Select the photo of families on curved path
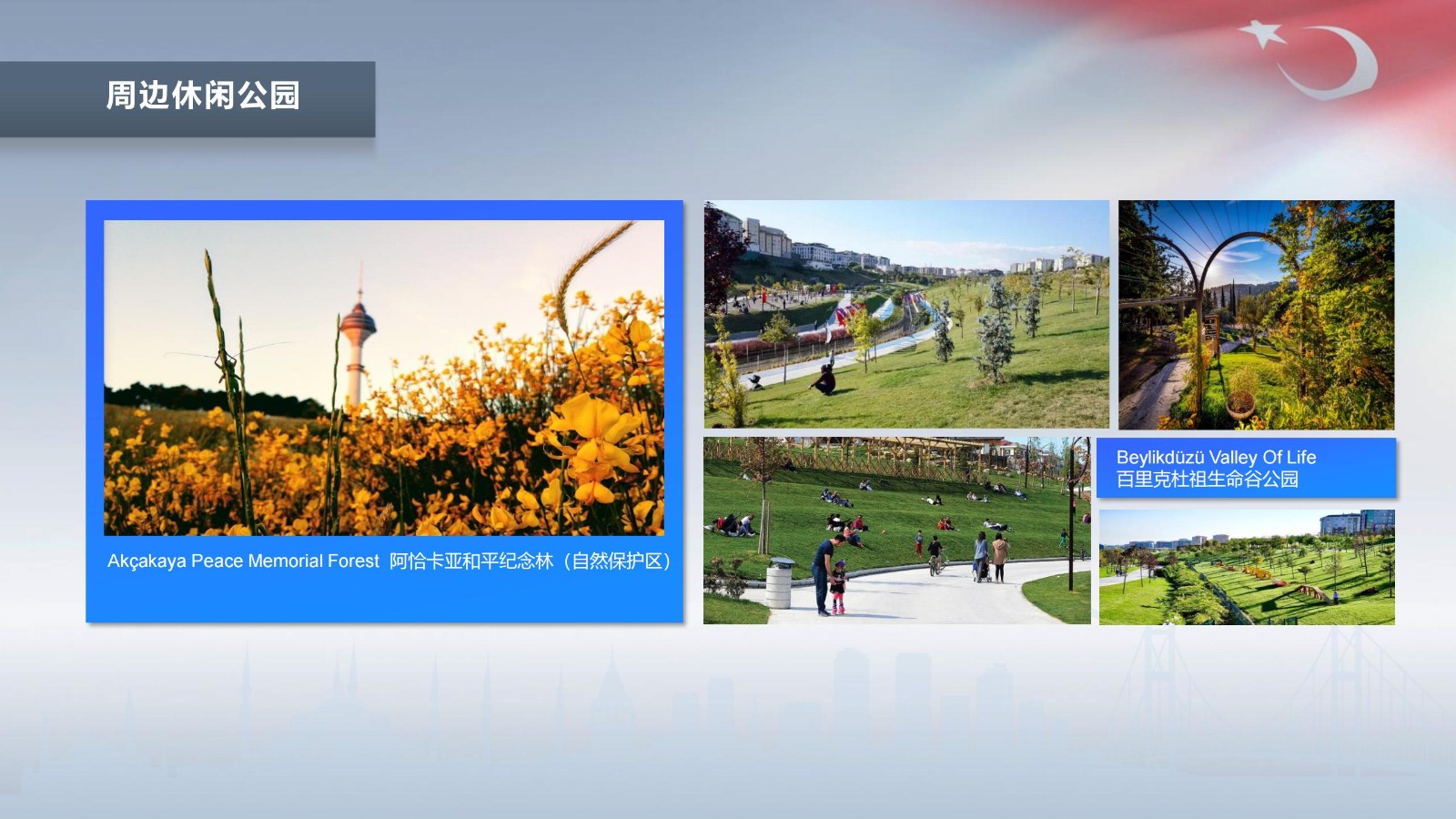 click(896, 531)
